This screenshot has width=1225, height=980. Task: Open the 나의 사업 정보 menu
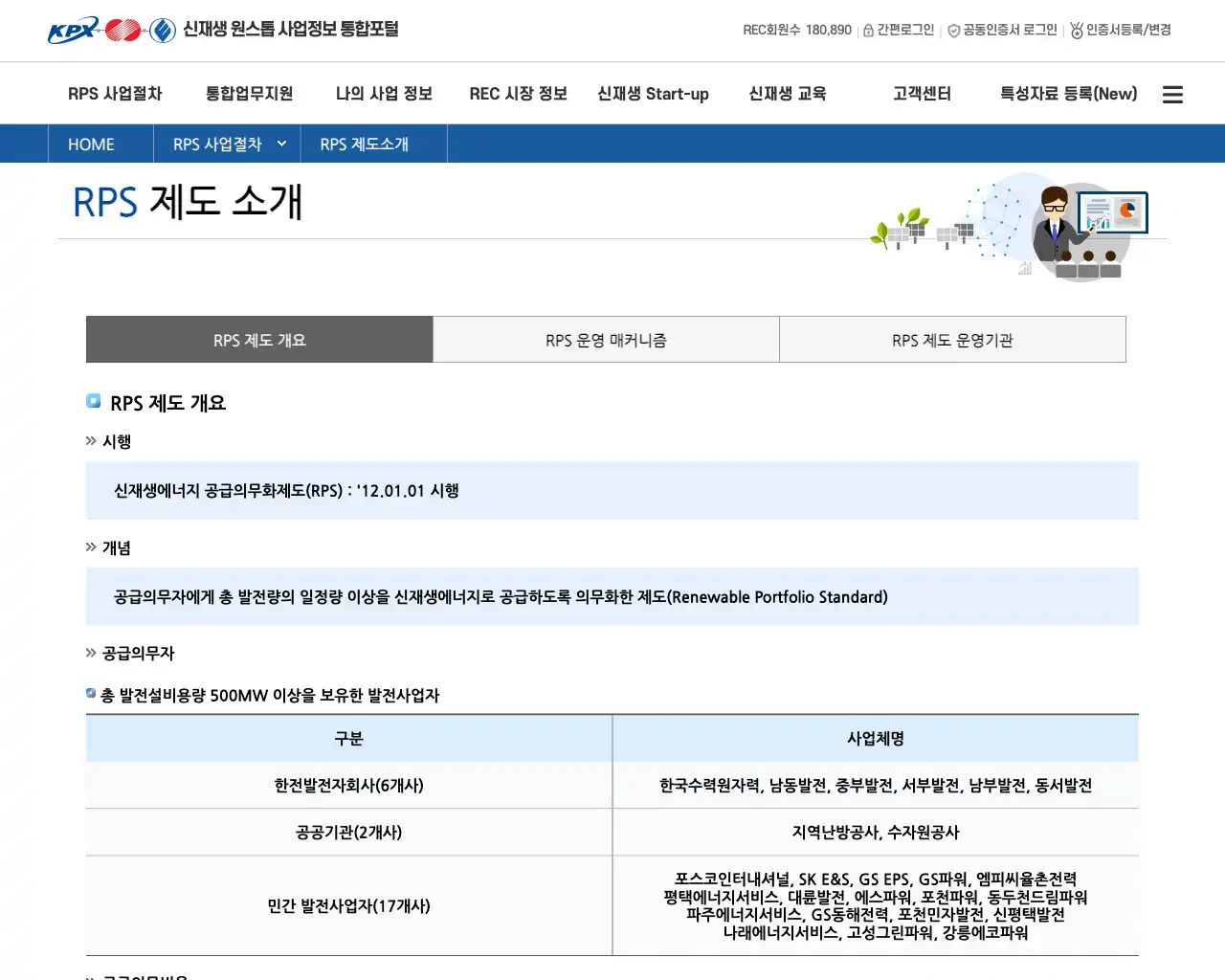click(384, 94)
